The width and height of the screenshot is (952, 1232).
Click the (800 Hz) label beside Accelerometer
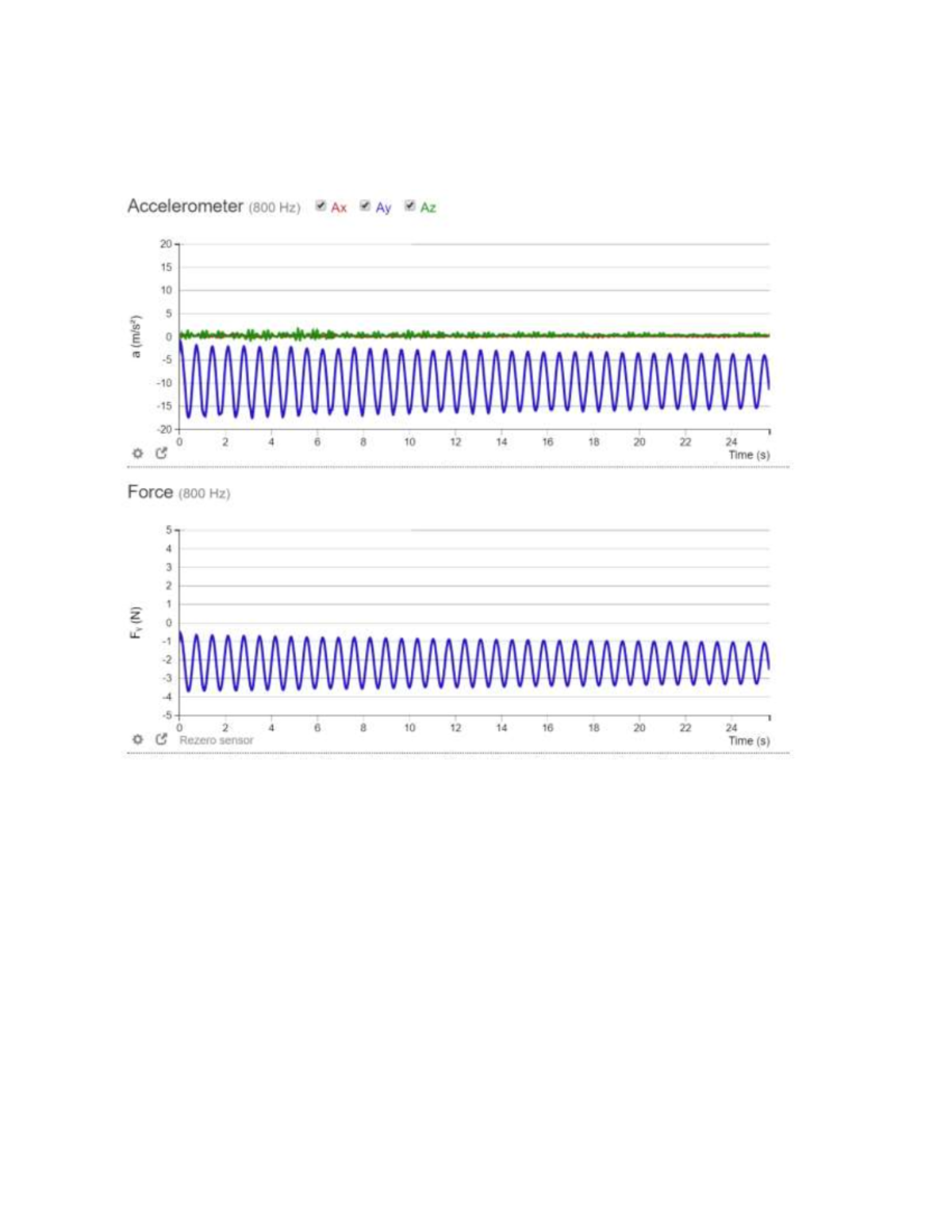274,209
